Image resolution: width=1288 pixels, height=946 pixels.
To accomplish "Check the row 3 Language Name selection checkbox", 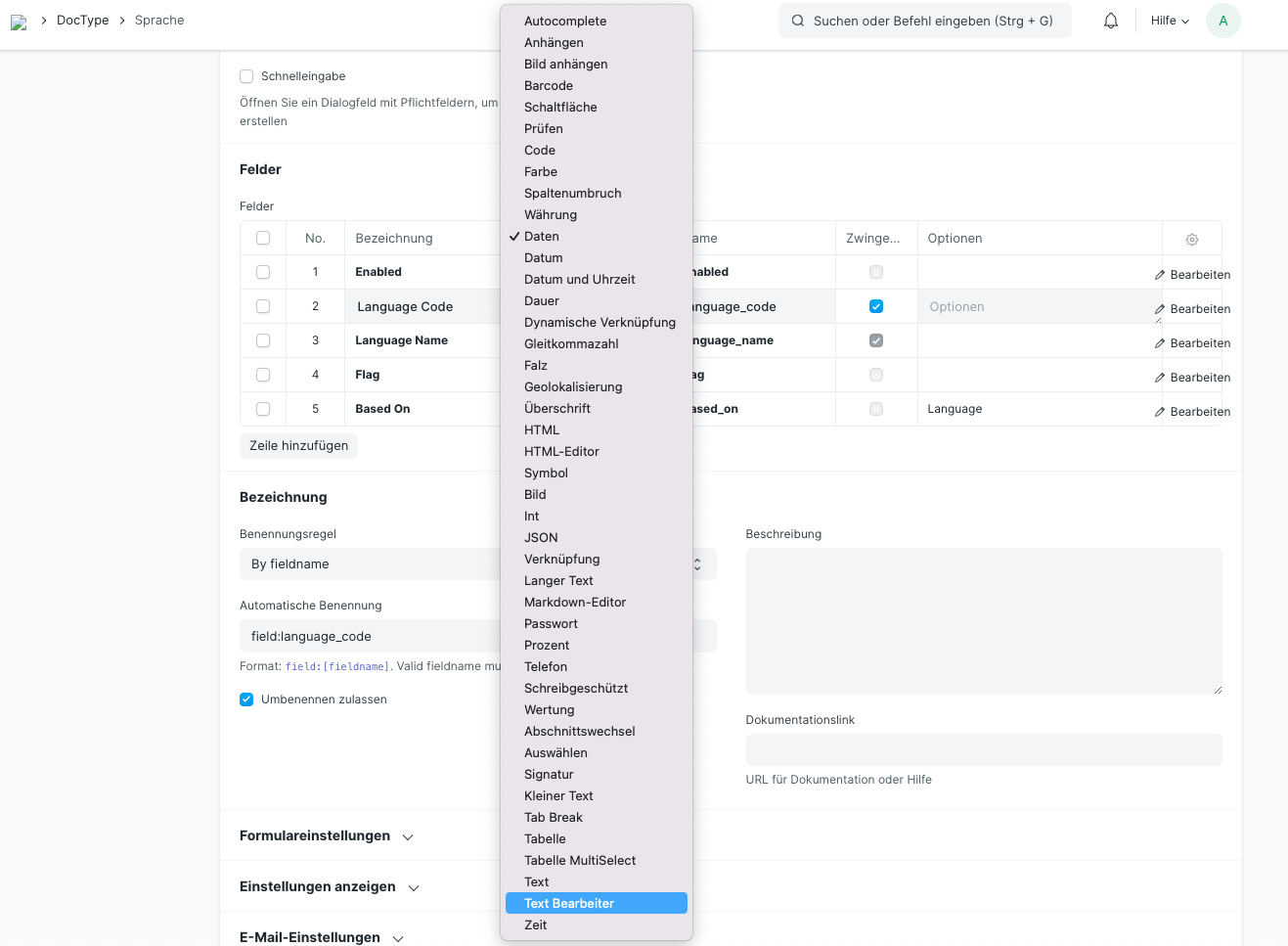I will (x=263, y=340).
